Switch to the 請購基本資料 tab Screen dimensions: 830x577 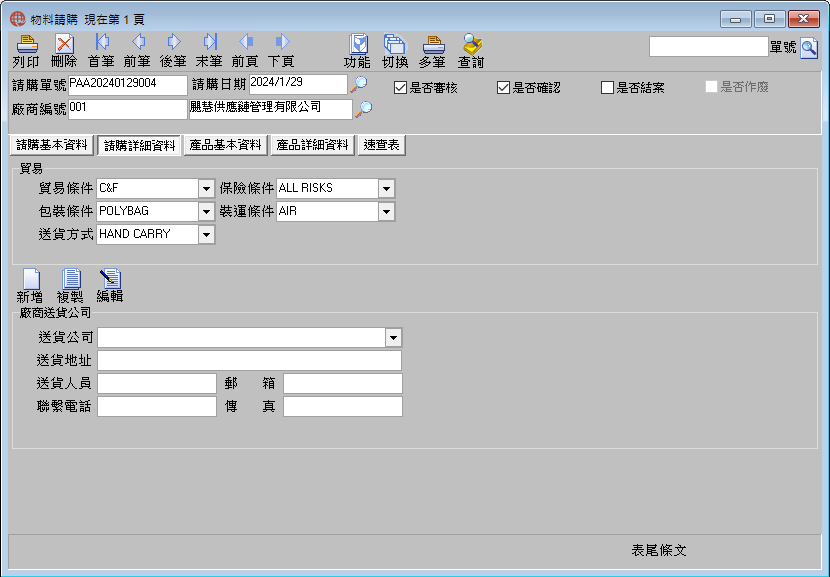click(x=52, y=145)
